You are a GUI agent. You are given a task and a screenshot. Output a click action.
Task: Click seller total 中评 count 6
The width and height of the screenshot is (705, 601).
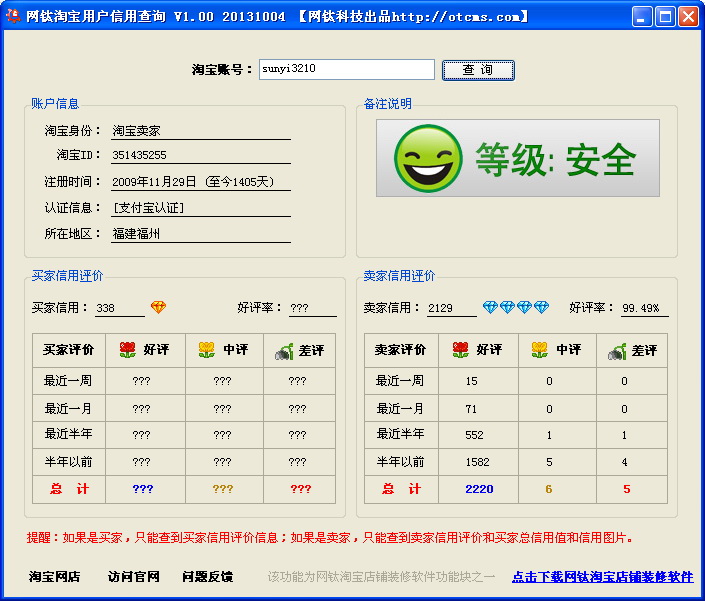(x=549, y=489)
